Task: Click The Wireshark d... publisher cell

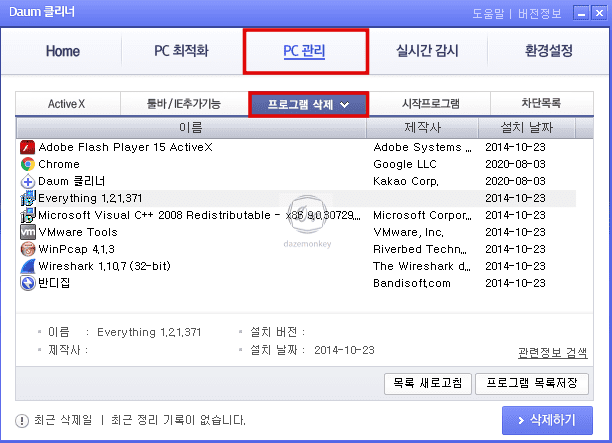Action: pos(422,266)
